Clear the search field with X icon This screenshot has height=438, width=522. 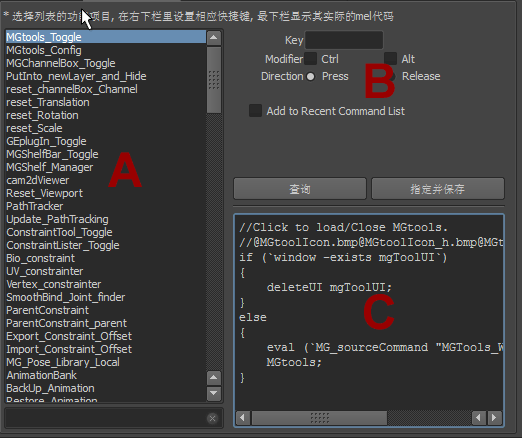(212, 418)
